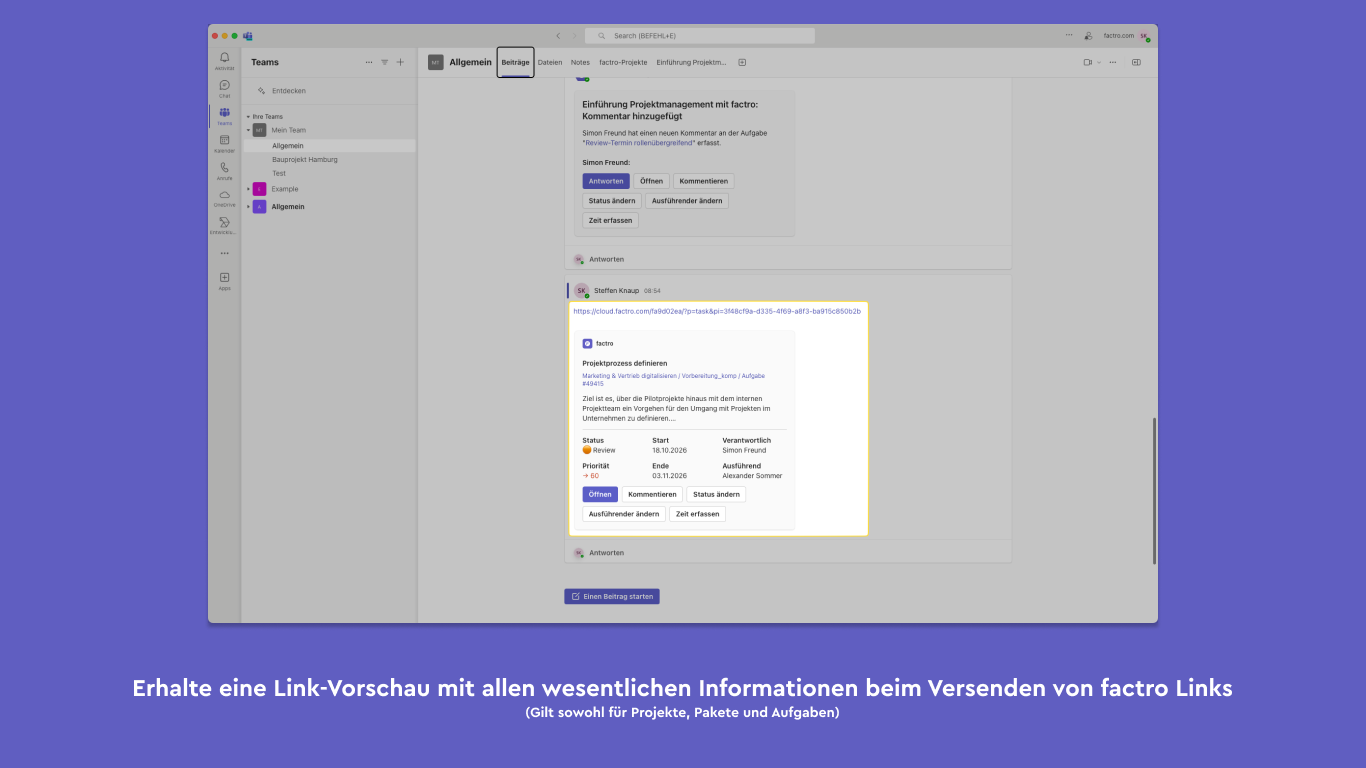Open the Apps plus icon

[x=224, y=277]
